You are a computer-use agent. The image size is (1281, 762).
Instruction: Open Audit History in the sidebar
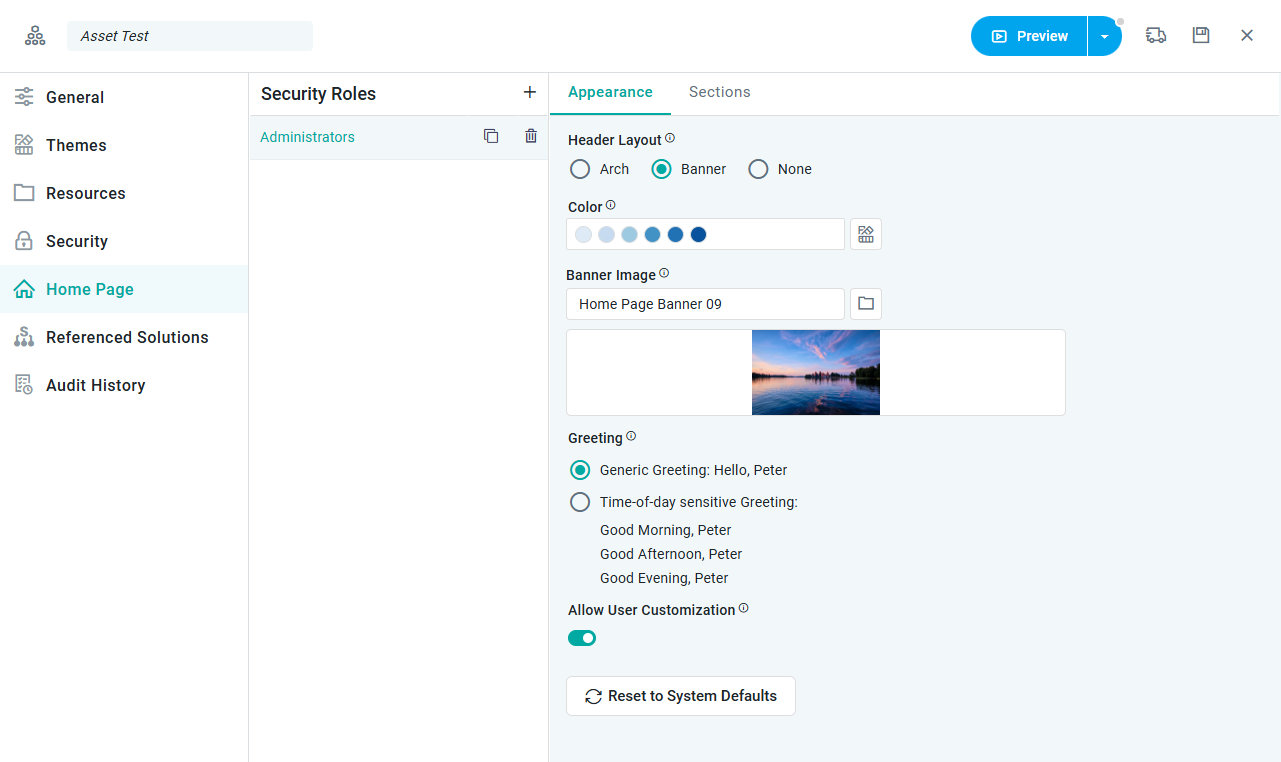95,385
